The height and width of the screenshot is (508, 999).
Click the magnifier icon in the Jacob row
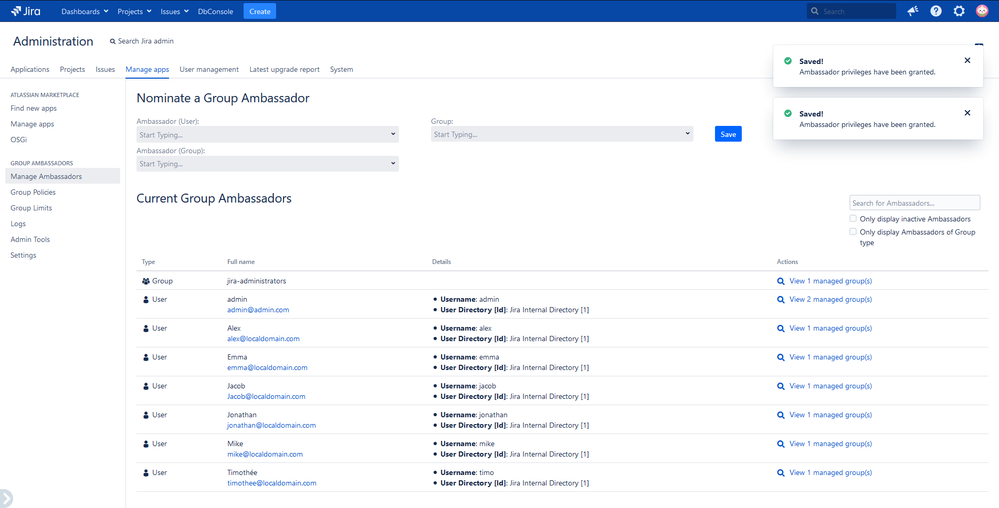click(780, 386)
